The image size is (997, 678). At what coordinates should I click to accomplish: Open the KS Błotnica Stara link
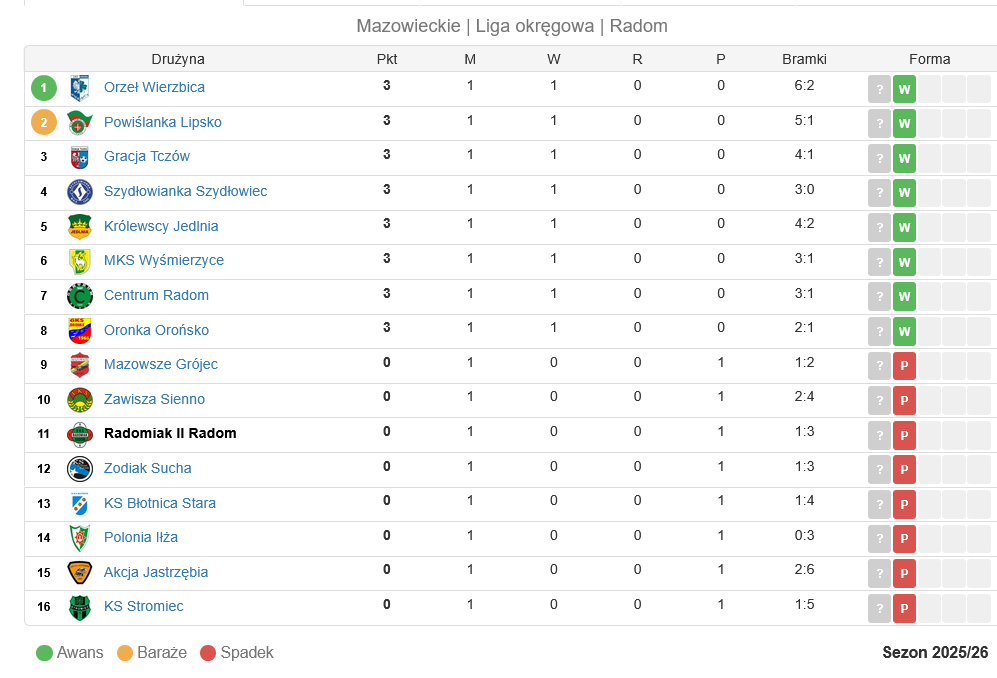tap(160, 503)
